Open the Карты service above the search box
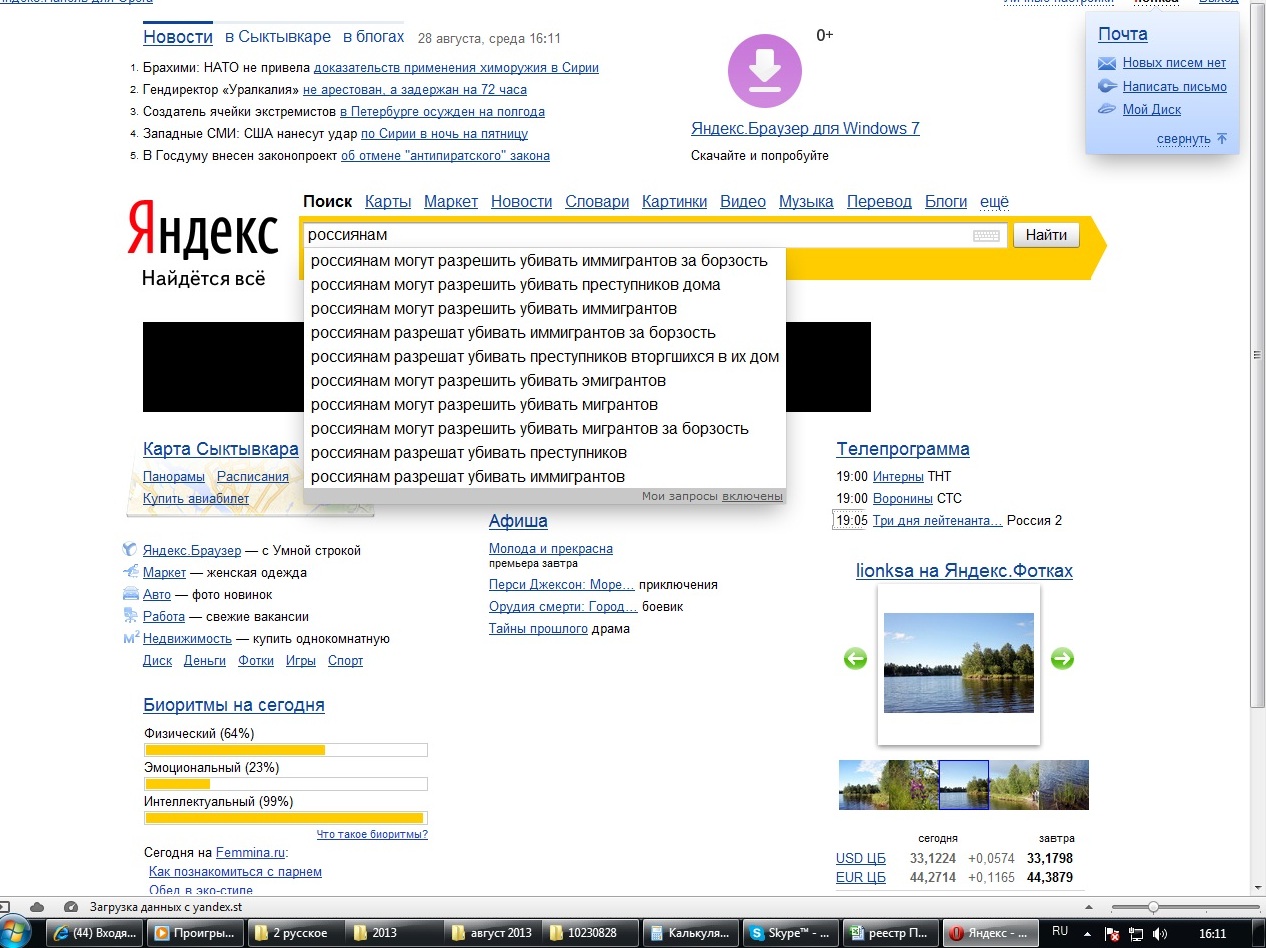The height and width of the screenshot is (948, 1266). tap(388, 201)
